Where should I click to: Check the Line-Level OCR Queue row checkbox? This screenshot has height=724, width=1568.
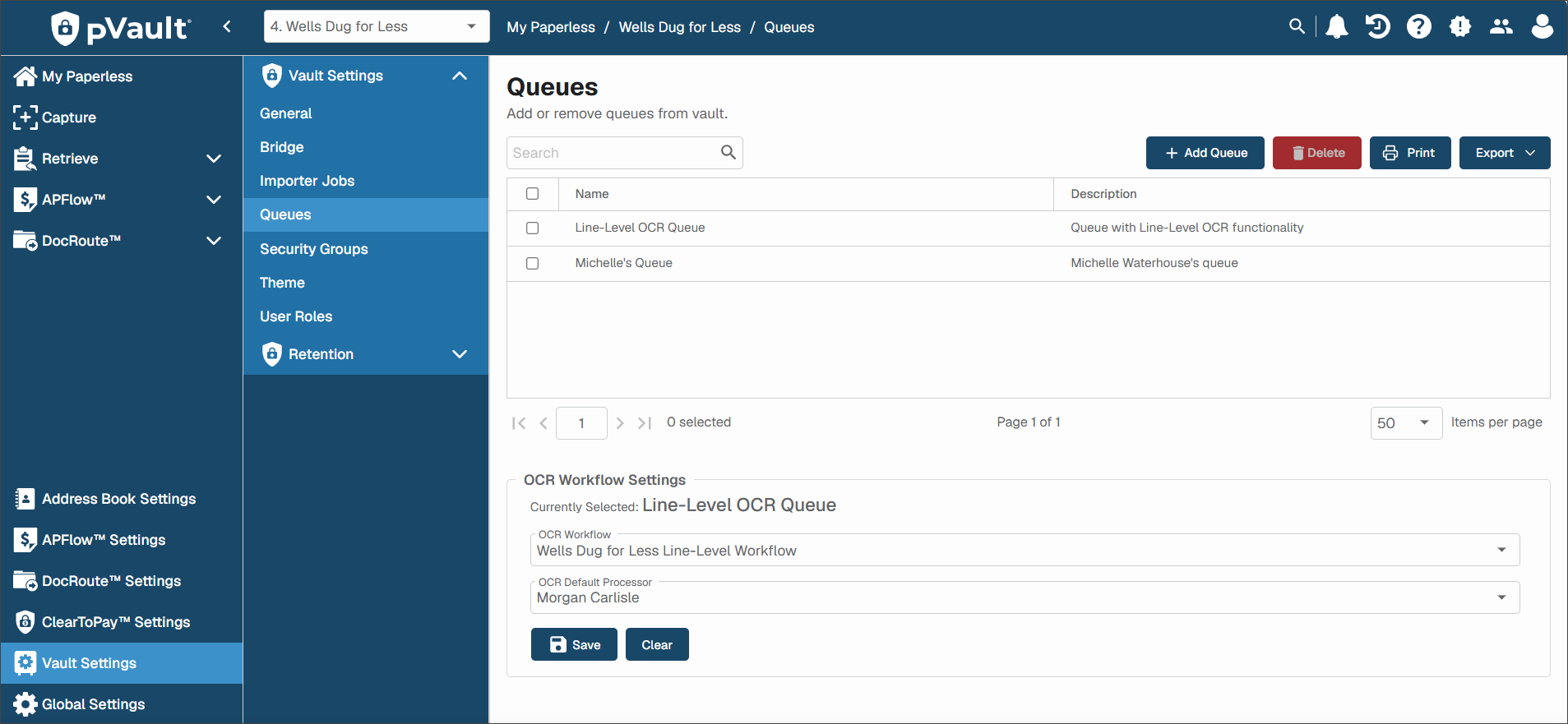(533, 228)
